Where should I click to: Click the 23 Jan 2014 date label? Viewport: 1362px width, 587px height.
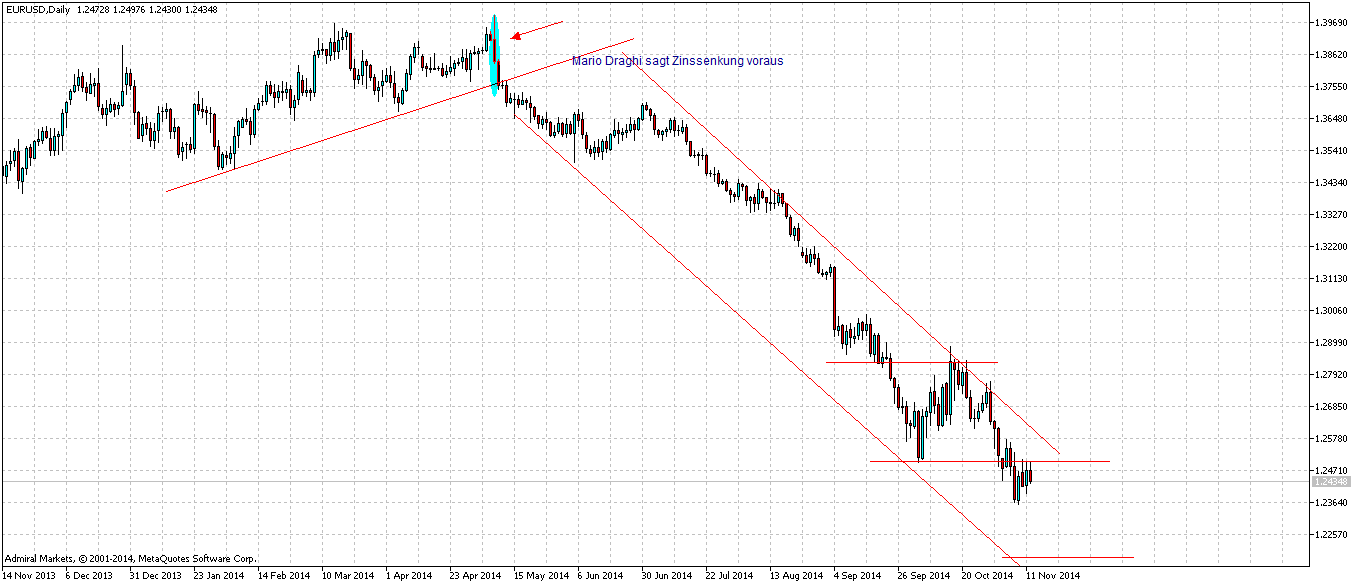[219, 576]
